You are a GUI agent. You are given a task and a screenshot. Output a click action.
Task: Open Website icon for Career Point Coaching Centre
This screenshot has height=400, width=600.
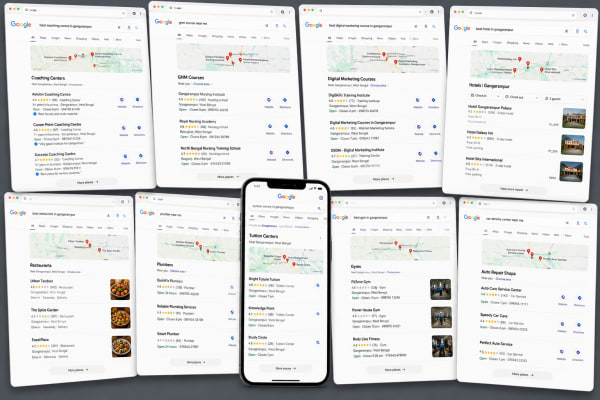(x=124, y=128)
